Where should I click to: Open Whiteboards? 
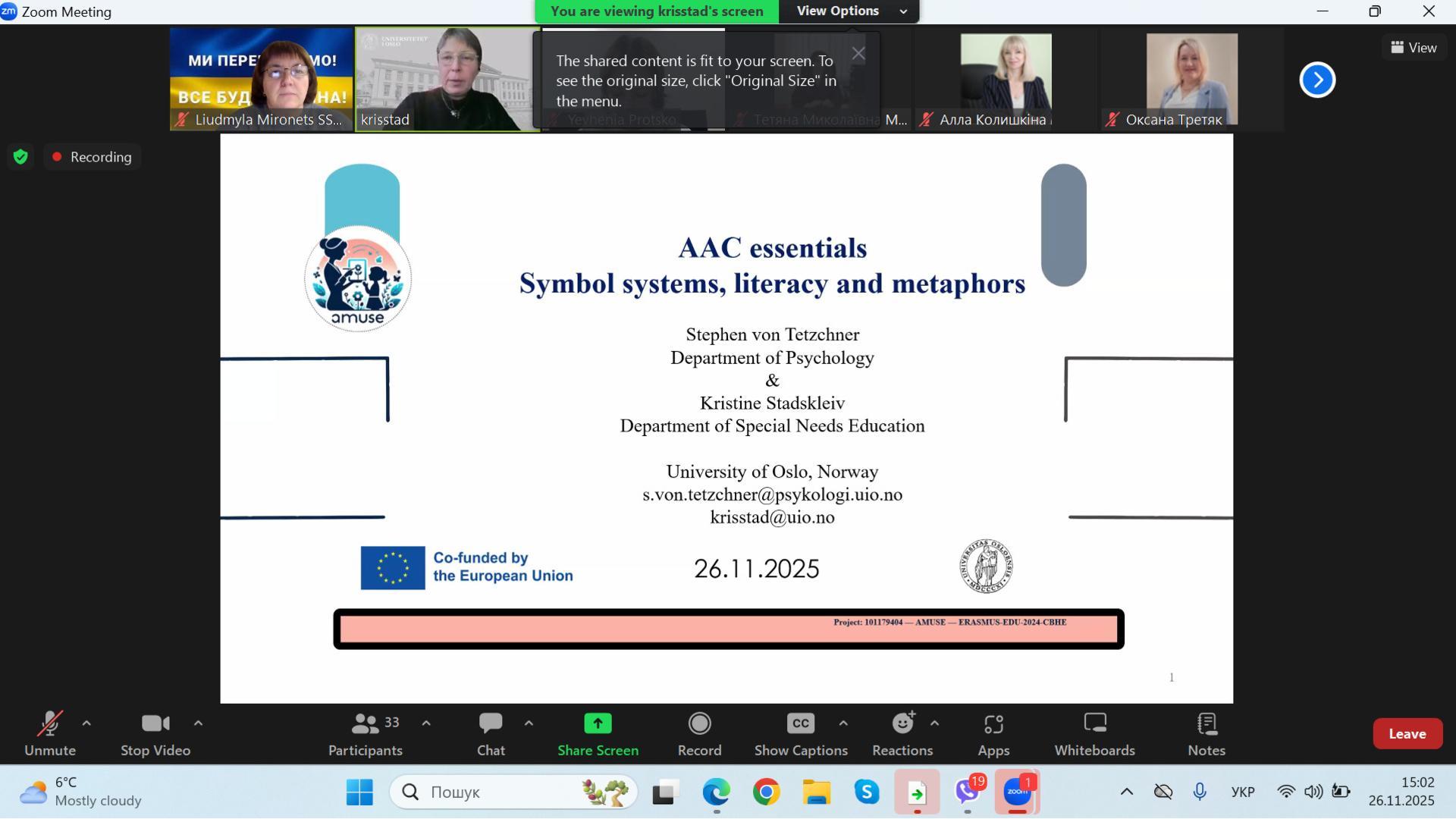(1094, 734)
